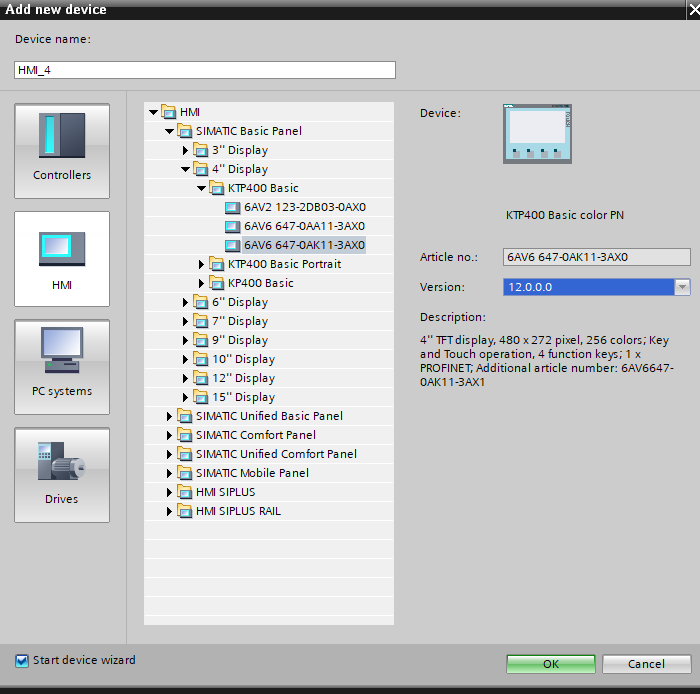Screen dimensions: 700x694
Task: Select the SIMATIC Unified Comfort Panel row
Action: tap(269, 454)
